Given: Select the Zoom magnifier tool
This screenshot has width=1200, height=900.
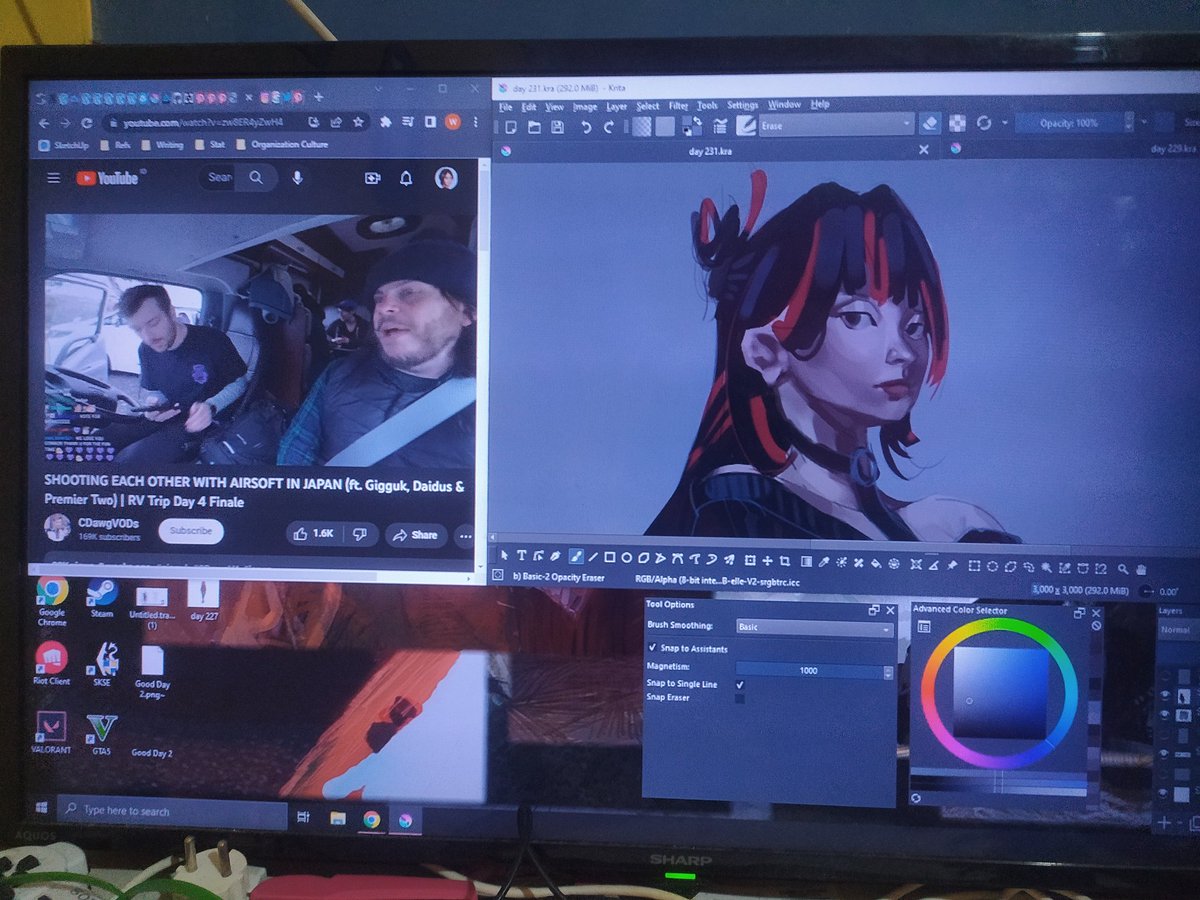Looking at the screenshot, I should click(1122, 568).
